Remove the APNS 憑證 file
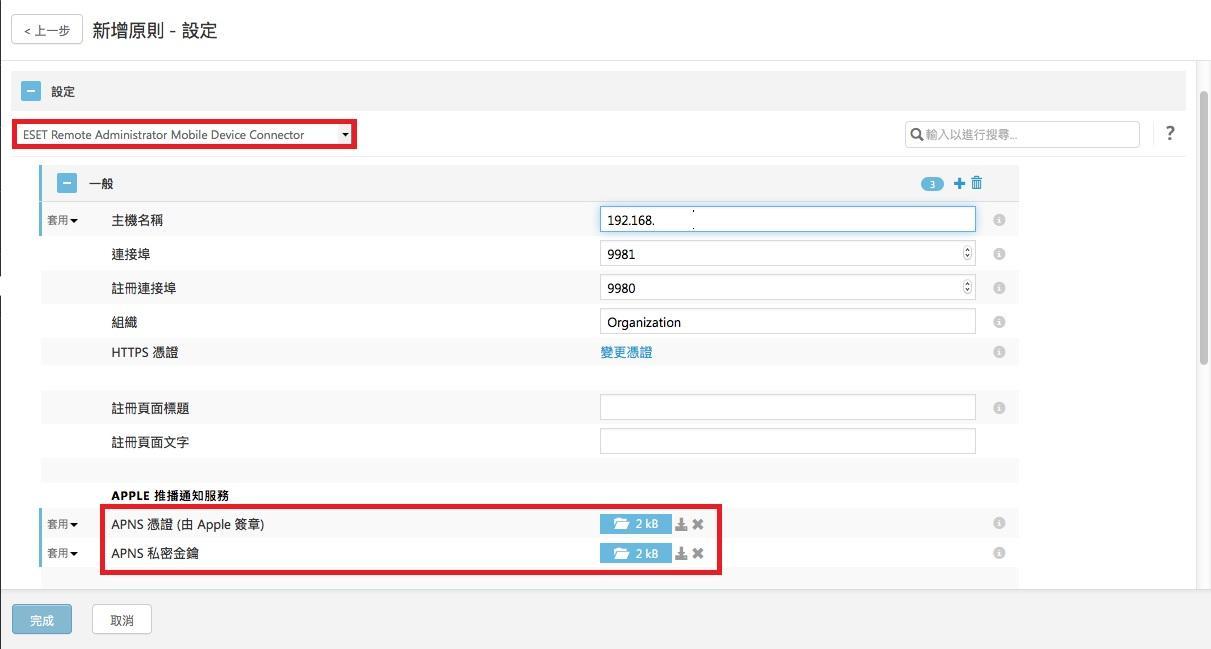The height and width of the screenshot is (649, 1211). (698, 524)
